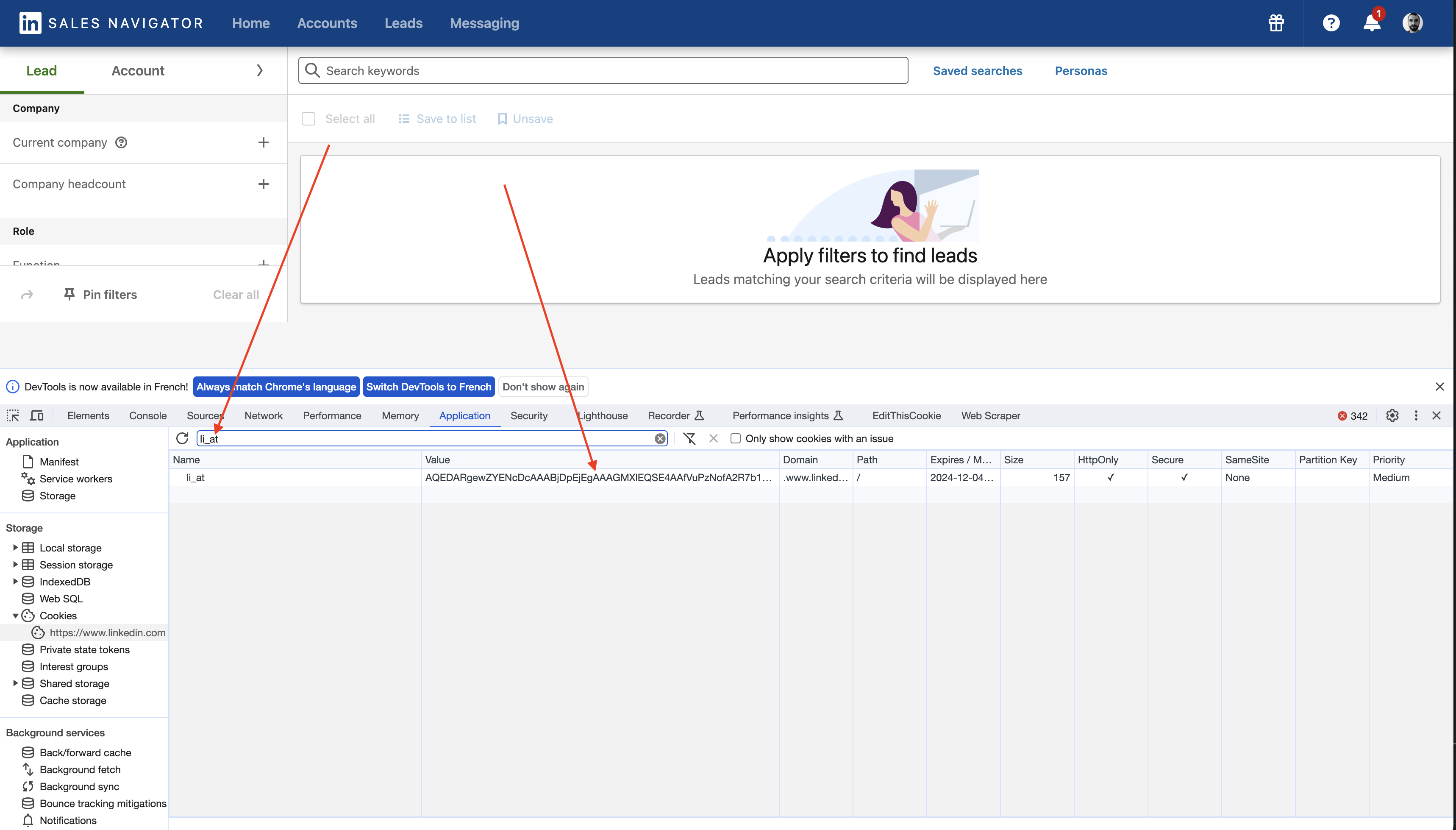Expand Company headcount filter

[x=263, y=184]
